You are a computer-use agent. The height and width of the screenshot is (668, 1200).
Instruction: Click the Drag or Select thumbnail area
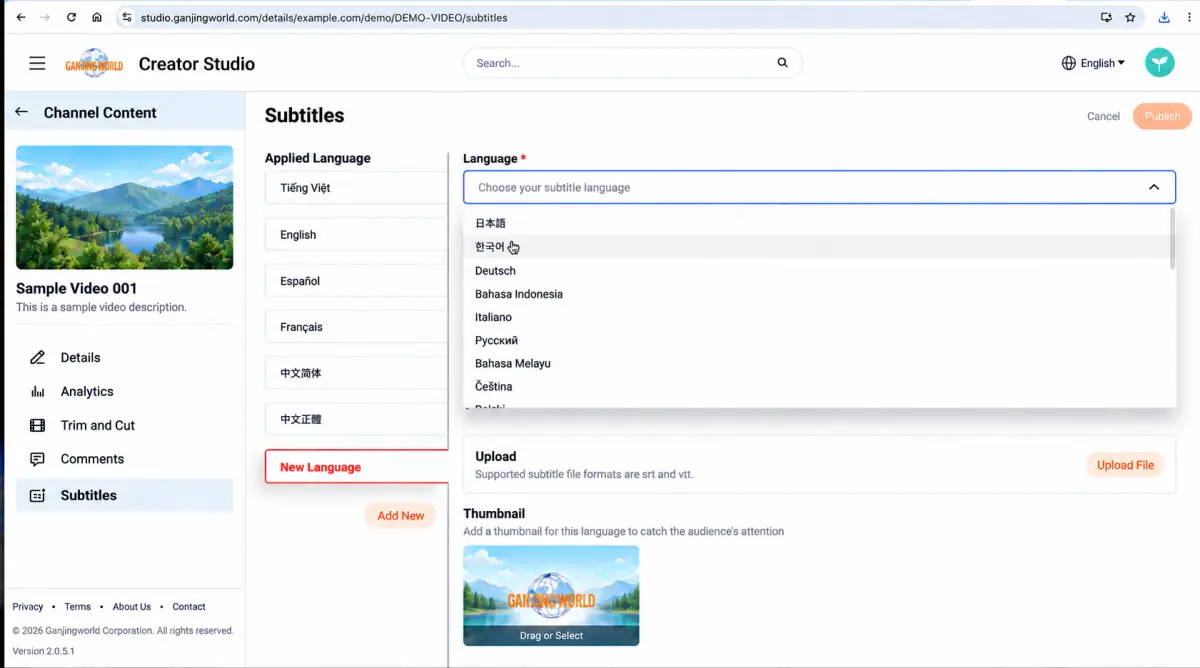551,595
